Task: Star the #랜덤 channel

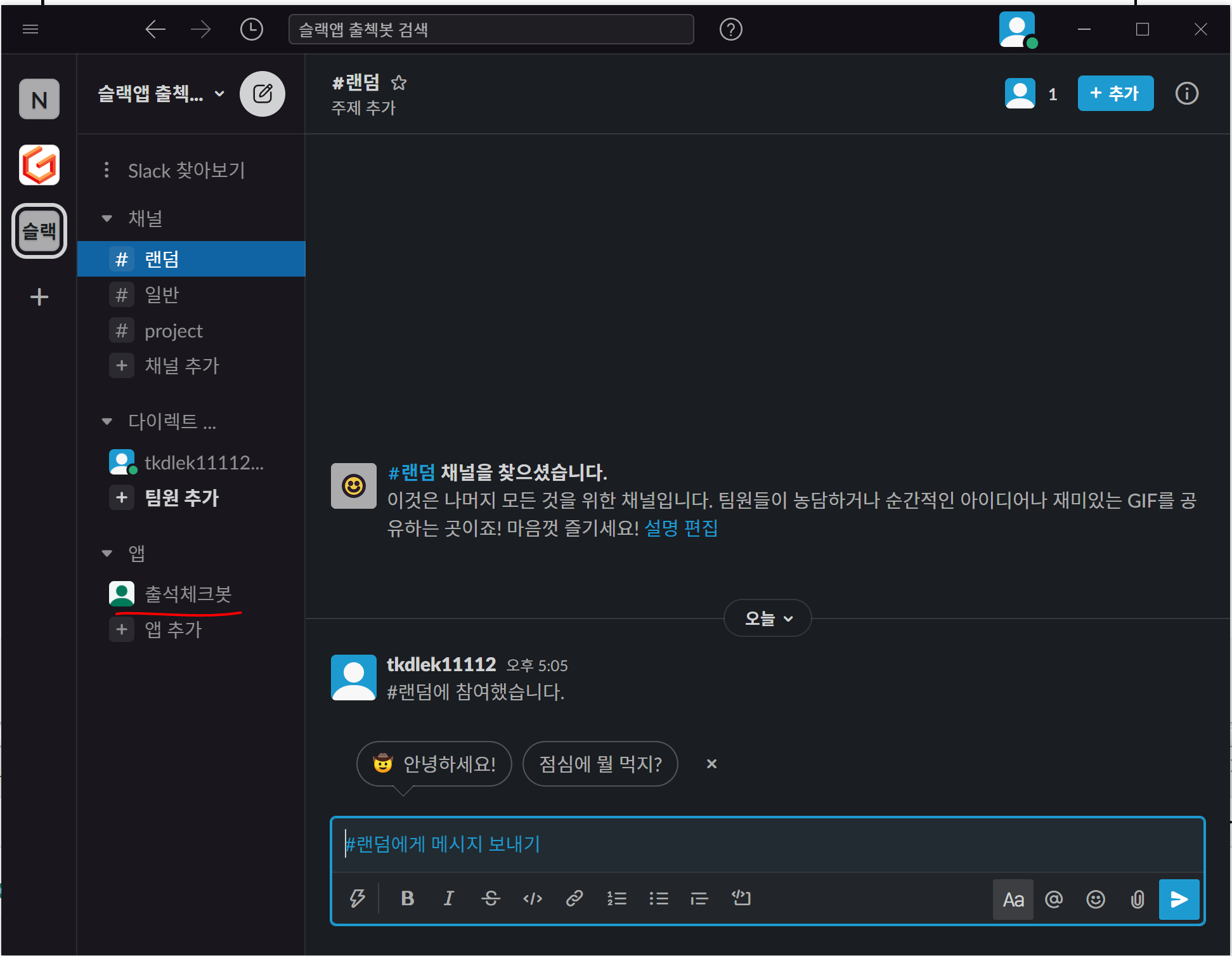Action: (x=399, y=82)
